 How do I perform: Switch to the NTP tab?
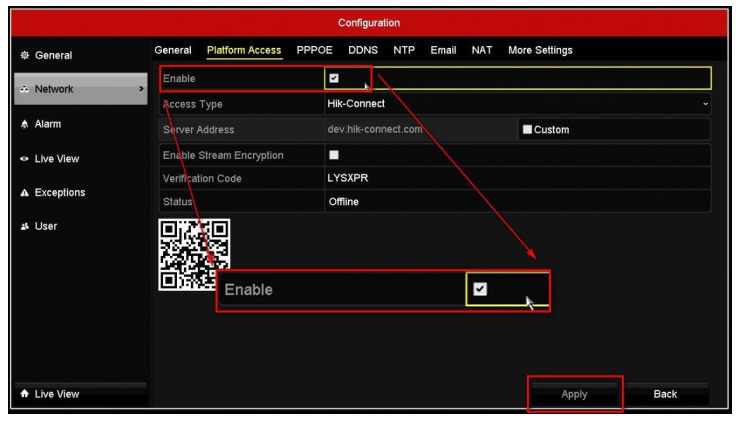(404, 50)
